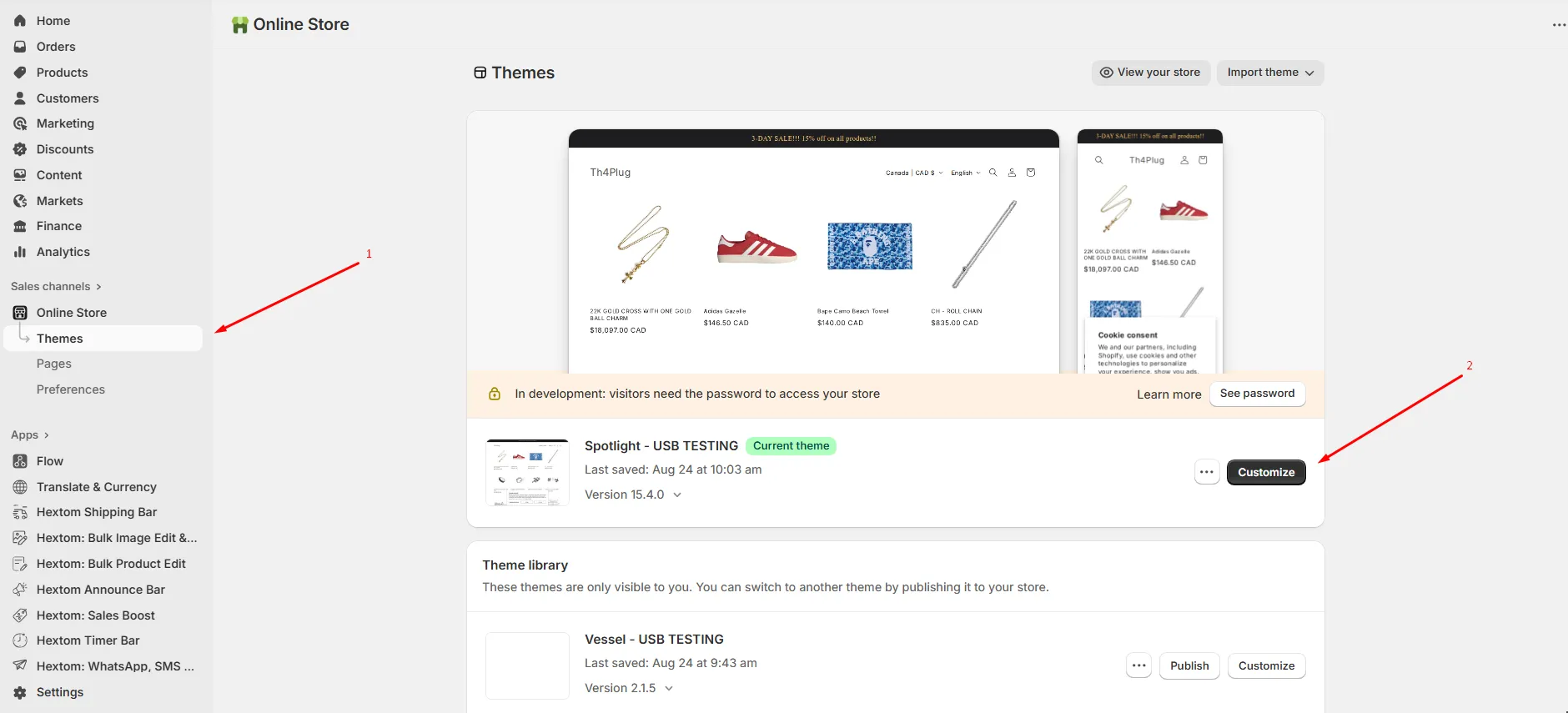Open the Products tag icon
The height and width of the screenshot is (713, 1568).
(x=20, y=73)
